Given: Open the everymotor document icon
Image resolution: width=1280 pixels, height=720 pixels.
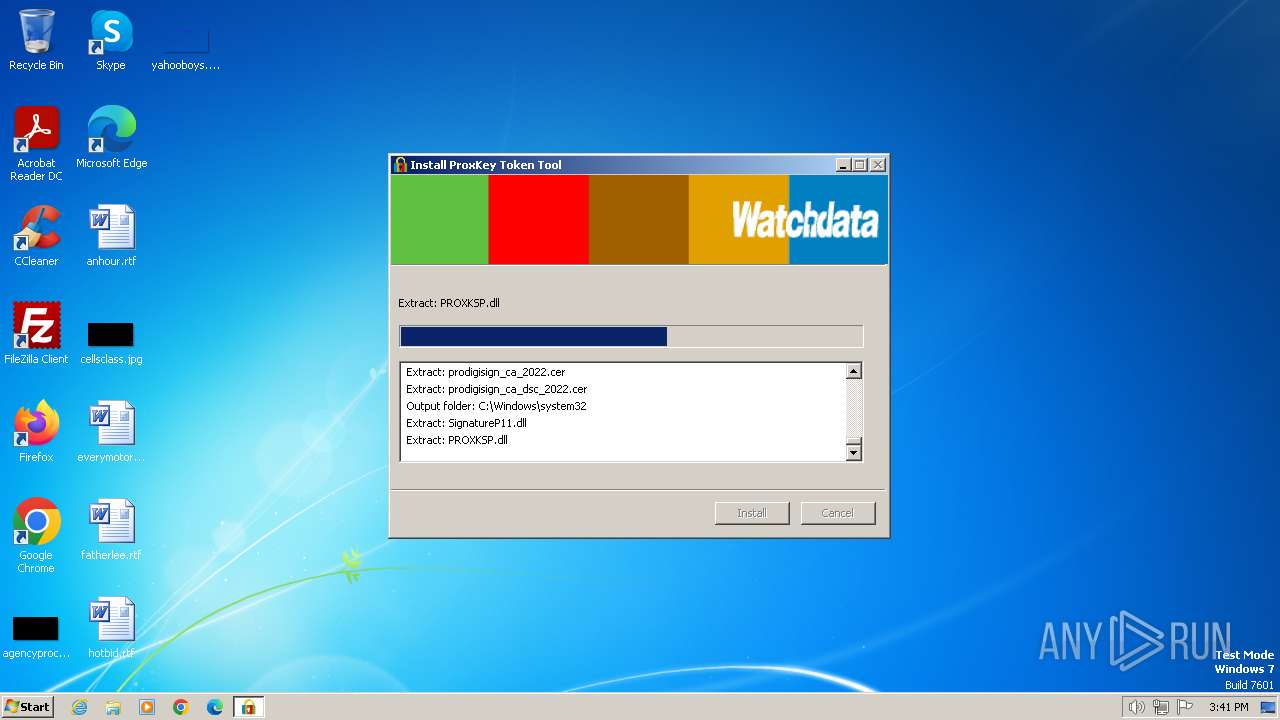Looking at the screenshot, I should pyautogui.click(x=111, y=432).
